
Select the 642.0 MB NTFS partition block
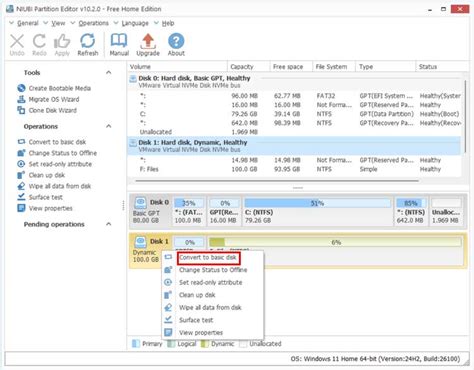[x=411, y=211]
